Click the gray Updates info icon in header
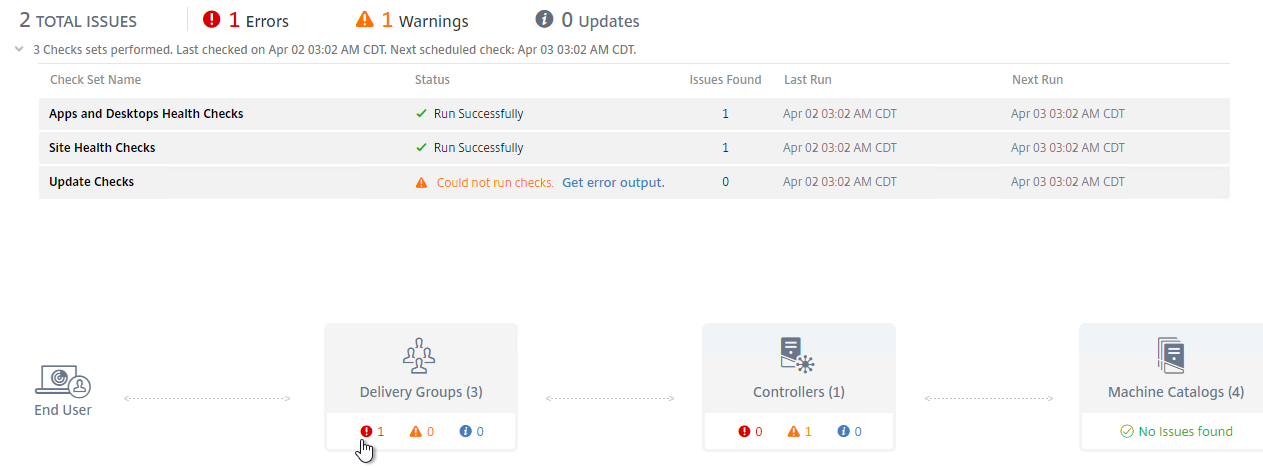 (x=544, y=19)
